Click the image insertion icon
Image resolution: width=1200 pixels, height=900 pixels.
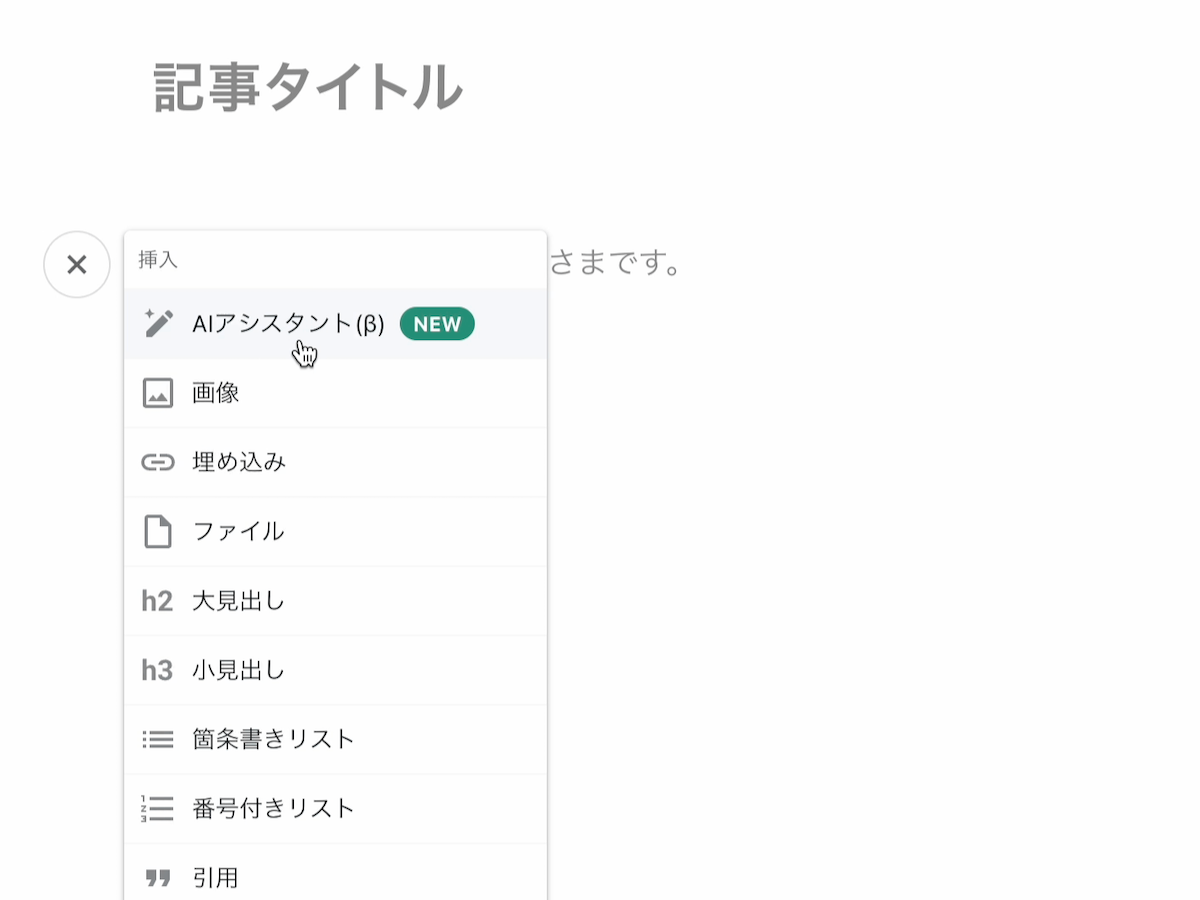157,392
